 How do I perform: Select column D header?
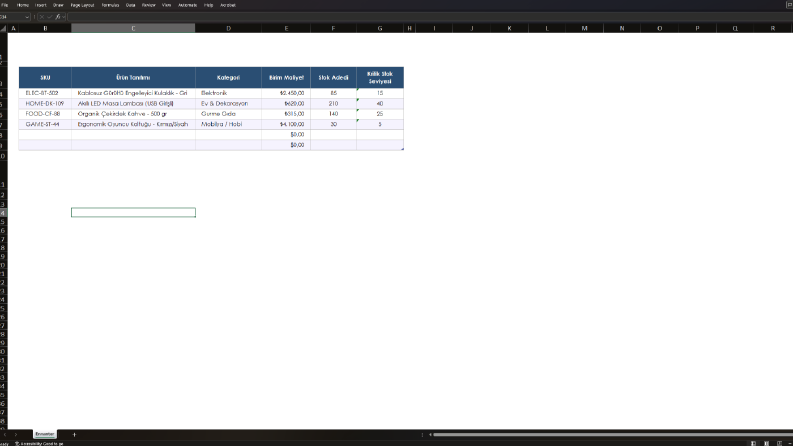(x=229, y=28)
